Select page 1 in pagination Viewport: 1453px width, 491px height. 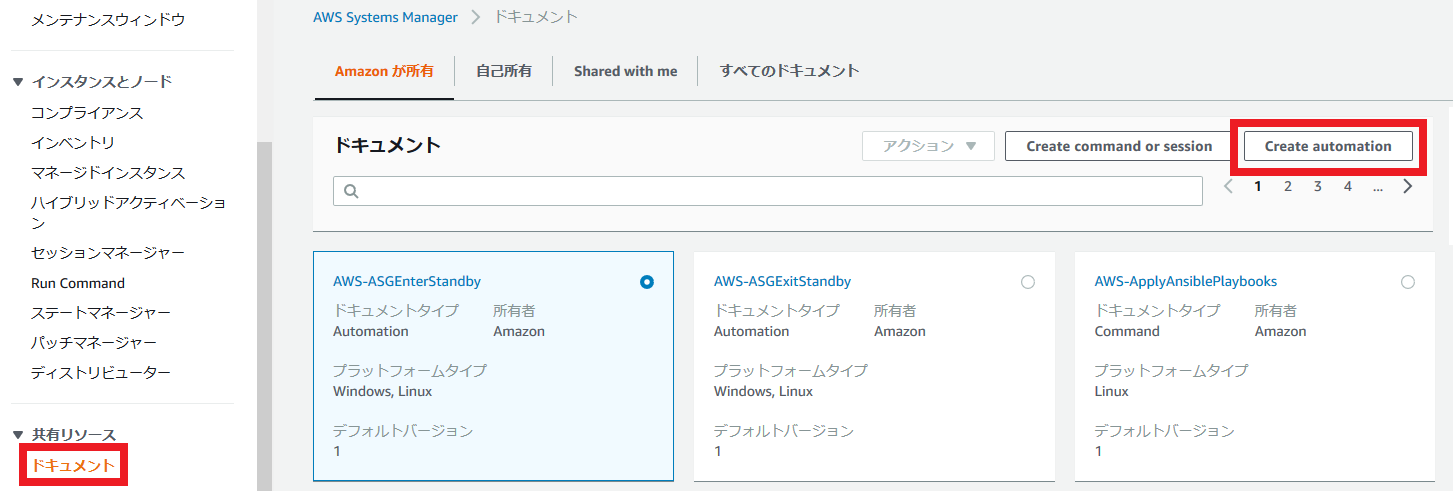coord(1258,186)
